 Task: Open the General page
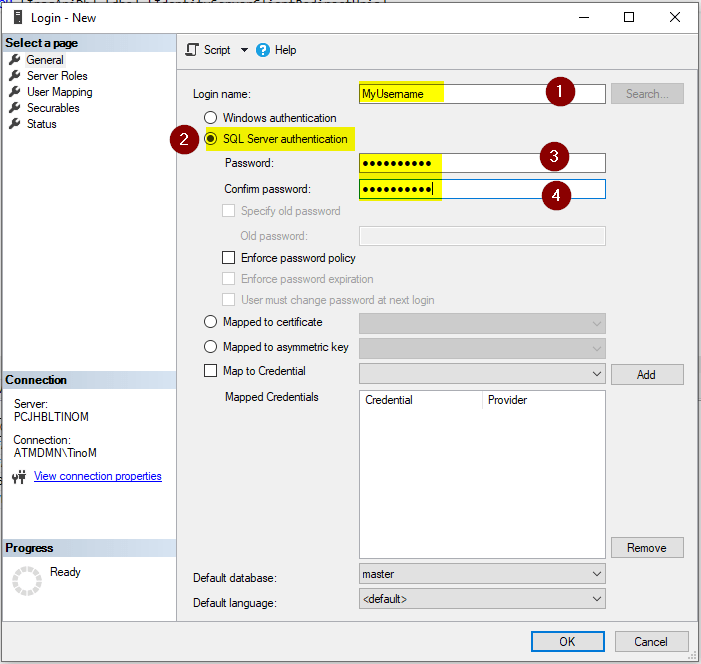pos(45,59)
